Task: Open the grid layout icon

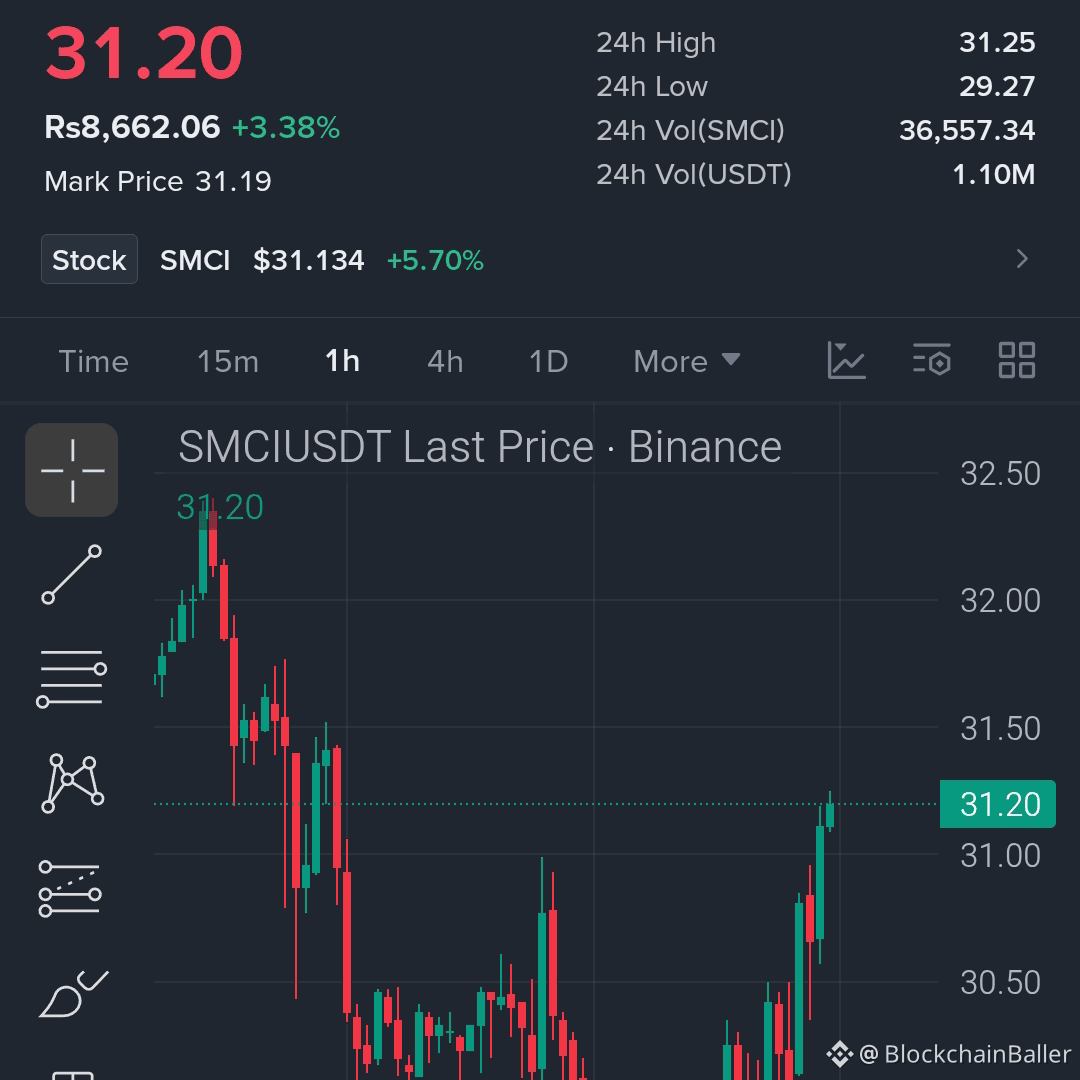Action: tap(1017, 360)
